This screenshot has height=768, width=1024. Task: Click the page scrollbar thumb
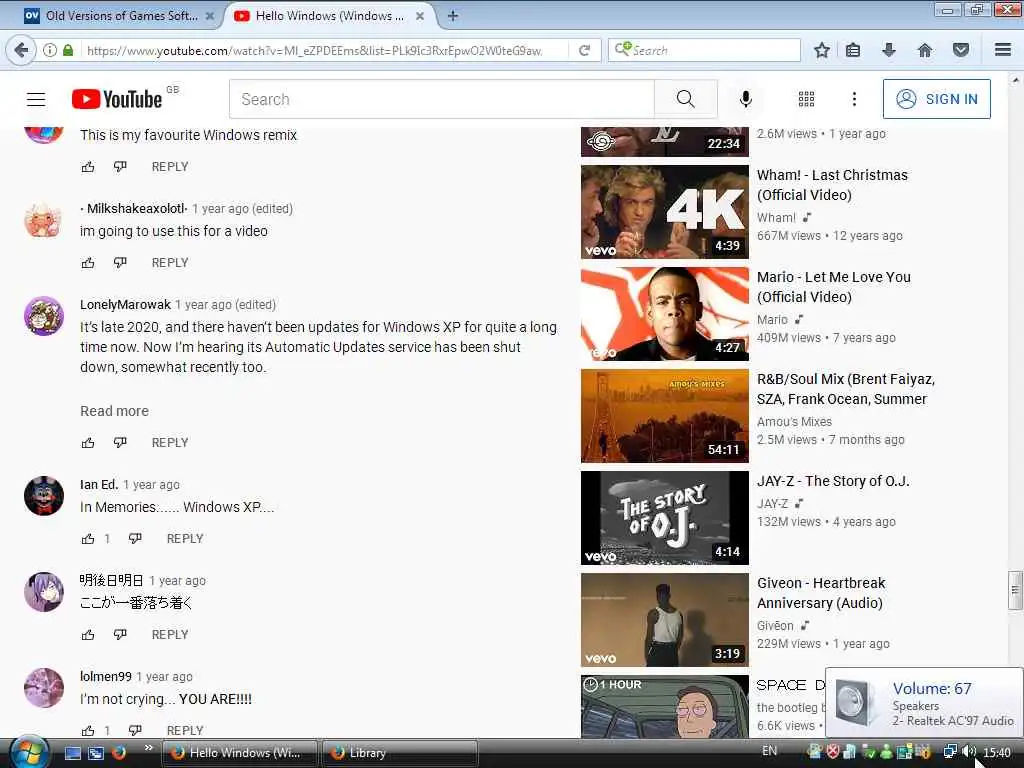pos(1015,590)
